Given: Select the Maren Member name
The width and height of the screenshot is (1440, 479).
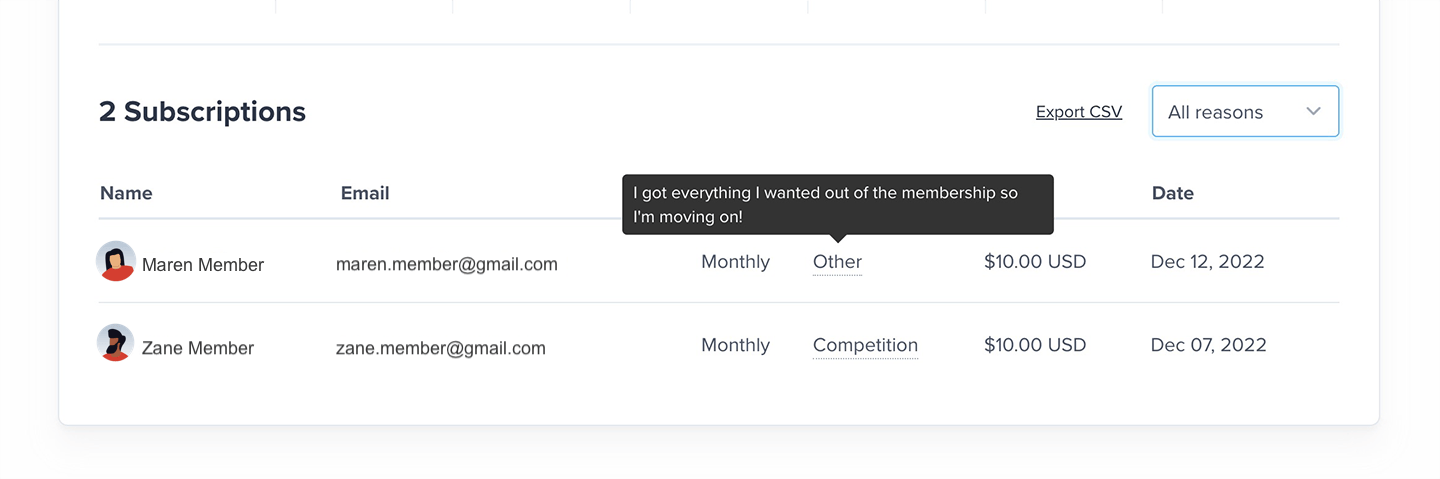Looking at the screenshot, I should click(x=203, y=265).
